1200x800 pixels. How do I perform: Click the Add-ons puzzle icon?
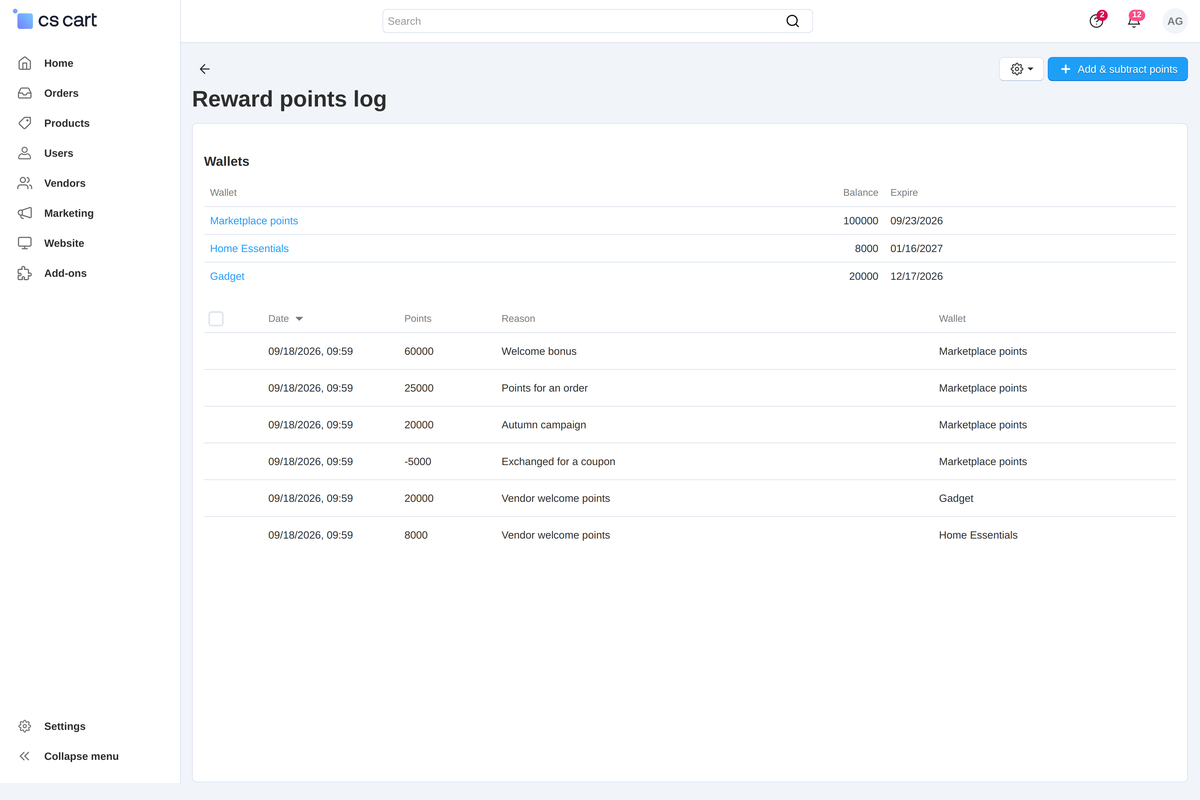coord(25,273)
